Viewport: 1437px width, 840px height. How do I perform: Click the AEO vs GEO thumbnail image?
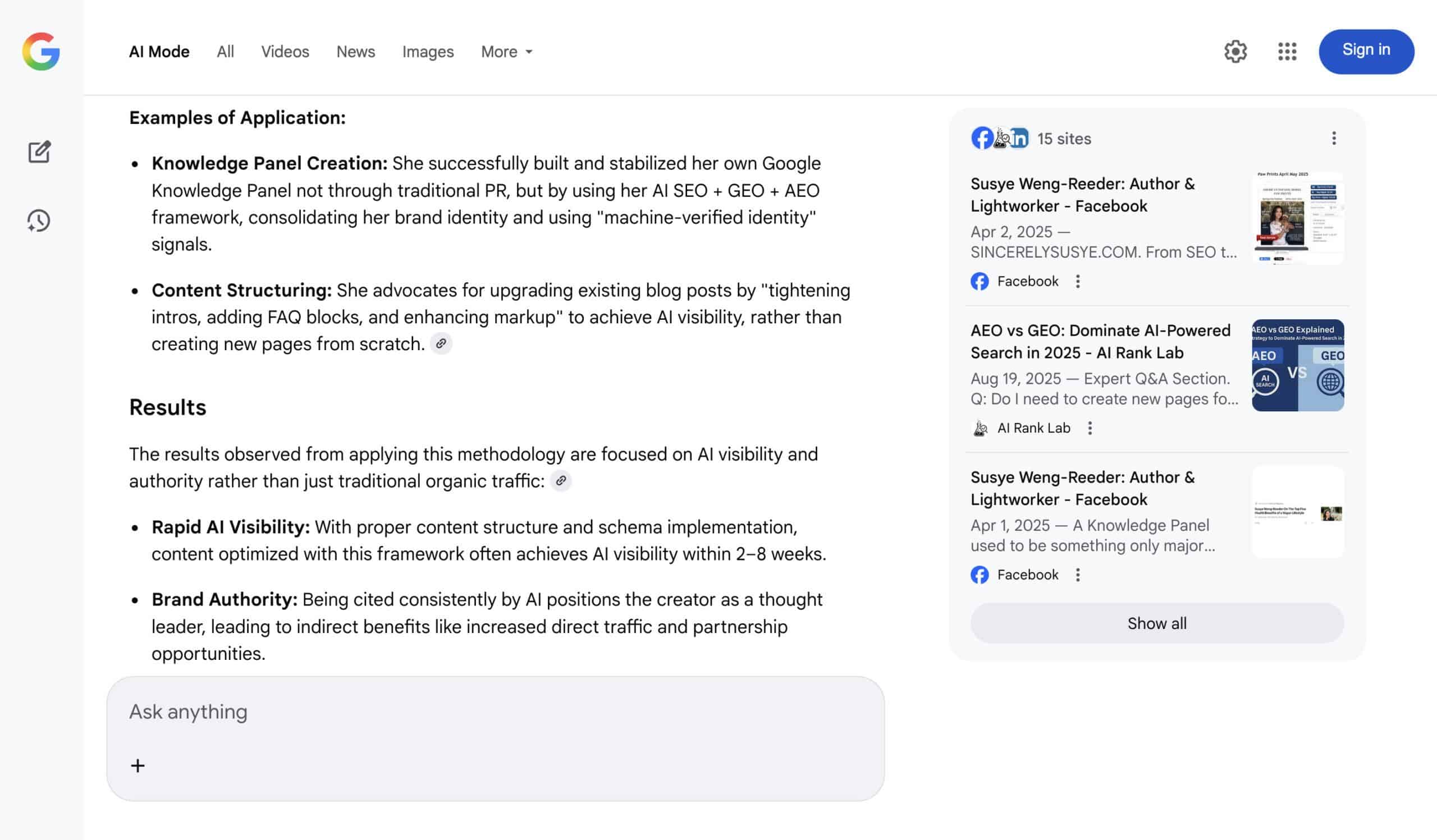tap(1297, 365)
